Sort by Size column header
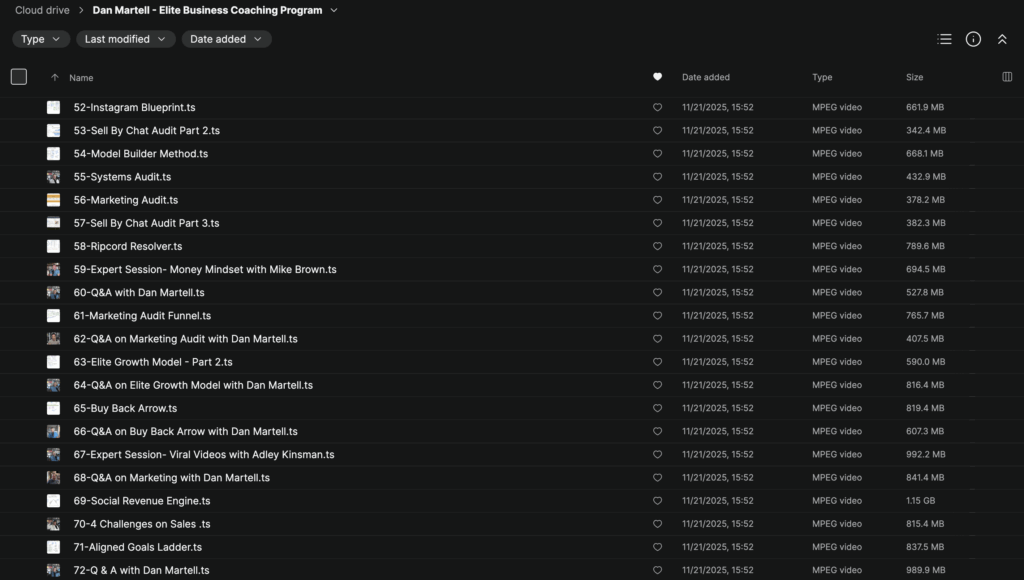The height and width of the screenshot is (580, 1024). [x=915, y=77]
